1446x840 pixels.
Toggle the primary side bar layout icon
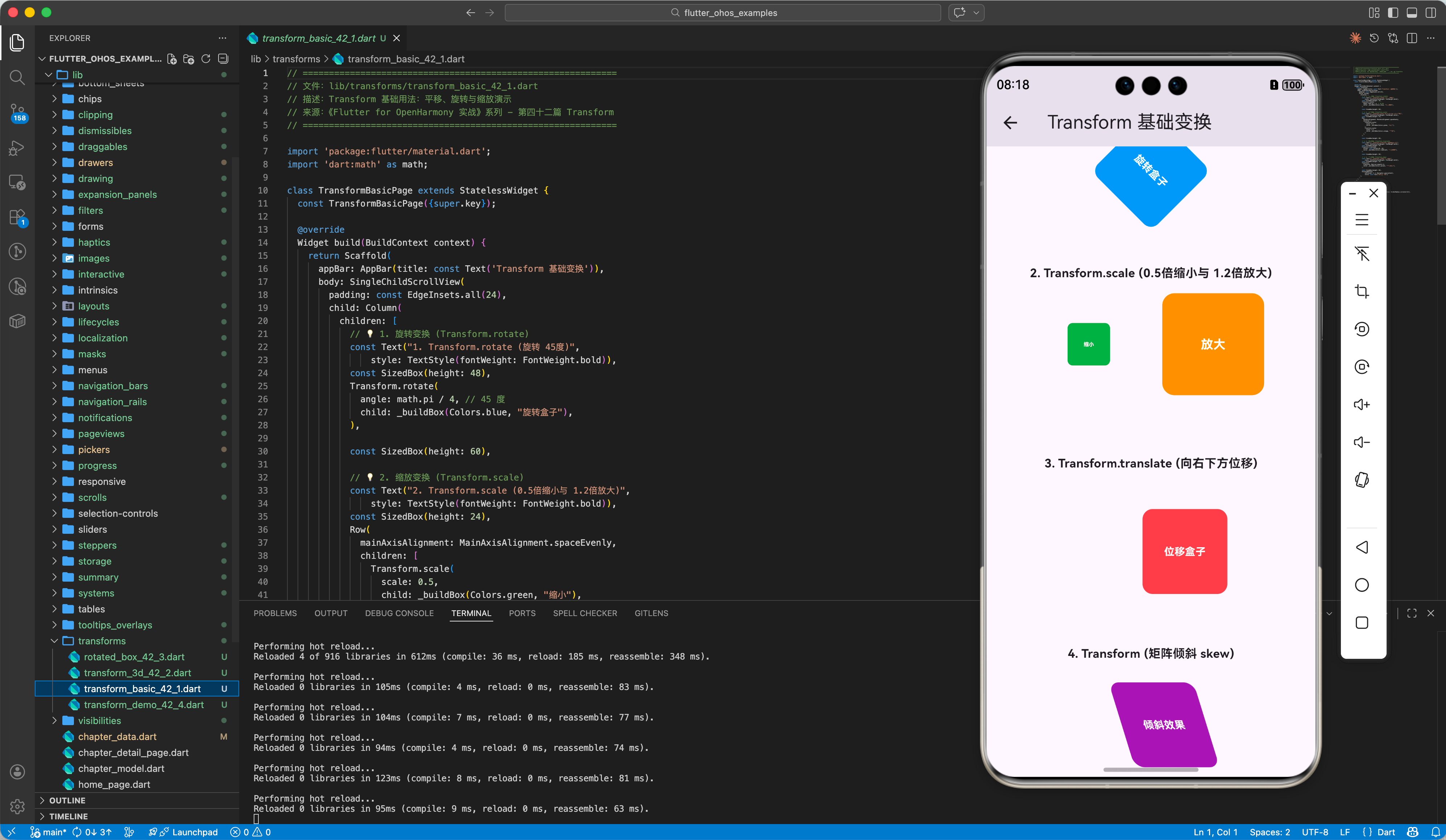tap(1393, 13)
